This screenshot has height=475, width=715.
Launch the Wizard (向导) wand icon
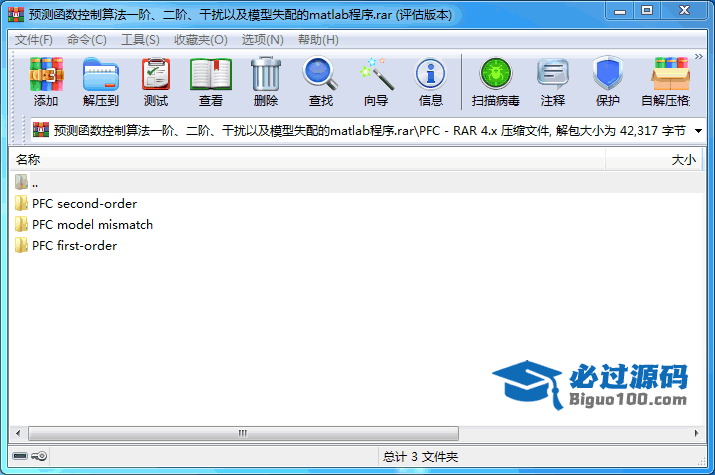[376, 82]
